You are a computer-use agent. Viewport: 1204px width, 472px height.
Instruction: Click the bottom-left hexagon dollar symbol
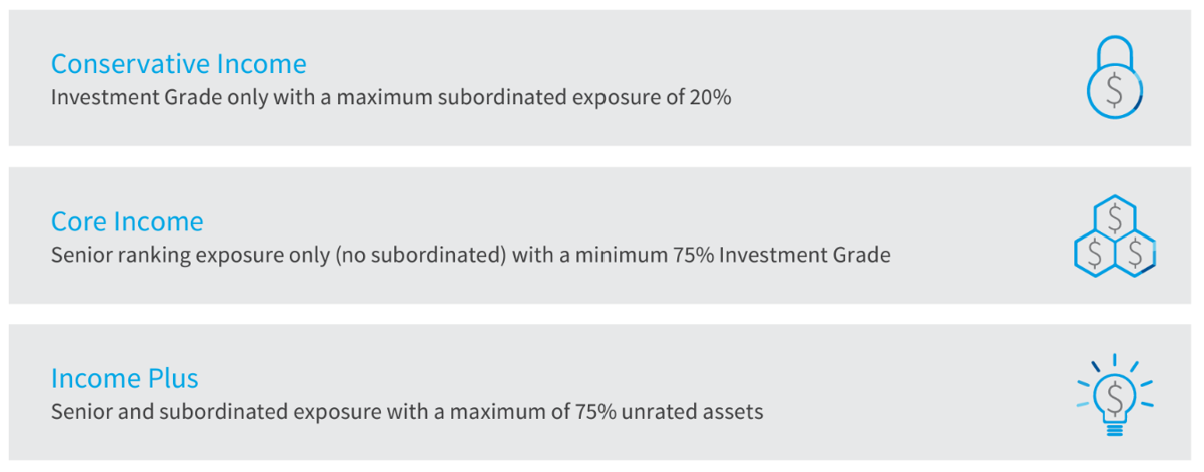coord(1094,253)
